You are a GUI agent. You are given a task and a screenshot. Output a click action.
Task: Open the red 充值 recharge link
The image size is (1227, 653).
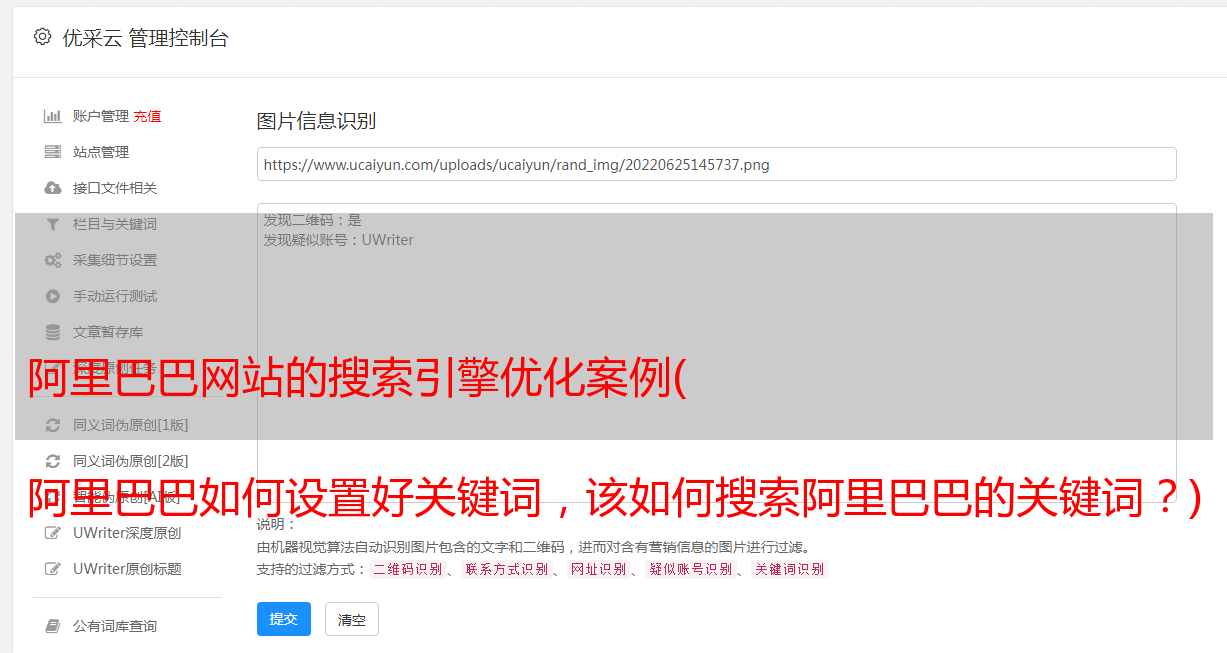coord(147,116)
